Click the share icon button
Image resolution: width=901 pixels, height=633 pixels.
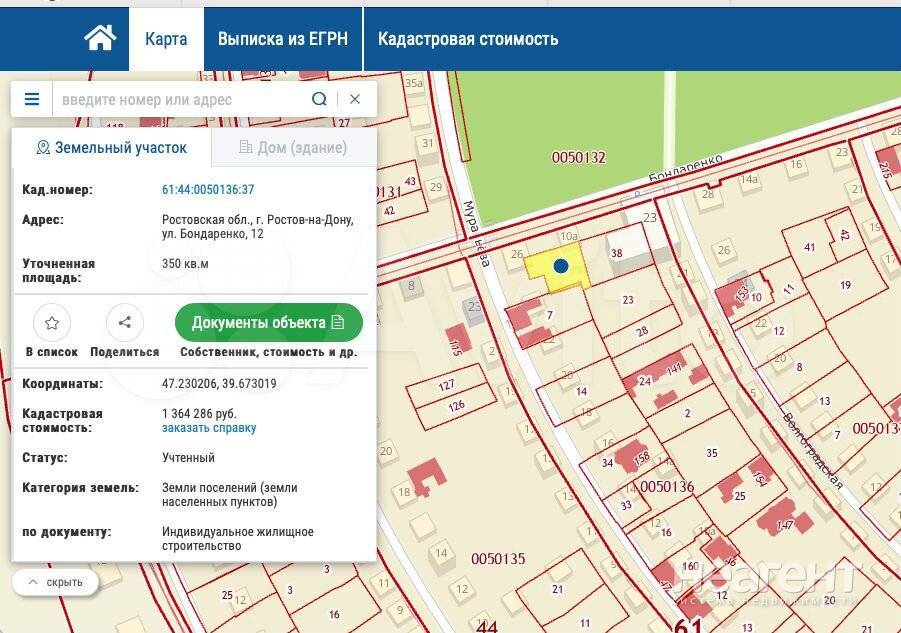coord(125,323)
